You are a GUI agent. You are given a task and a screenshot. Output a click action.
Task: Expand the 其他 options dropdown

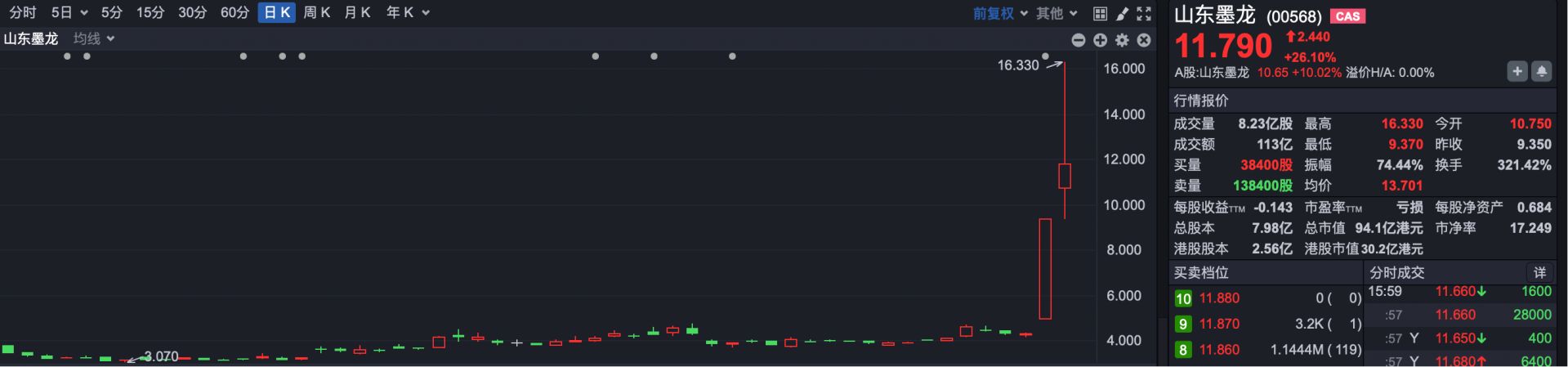[x=1057, y=13]
